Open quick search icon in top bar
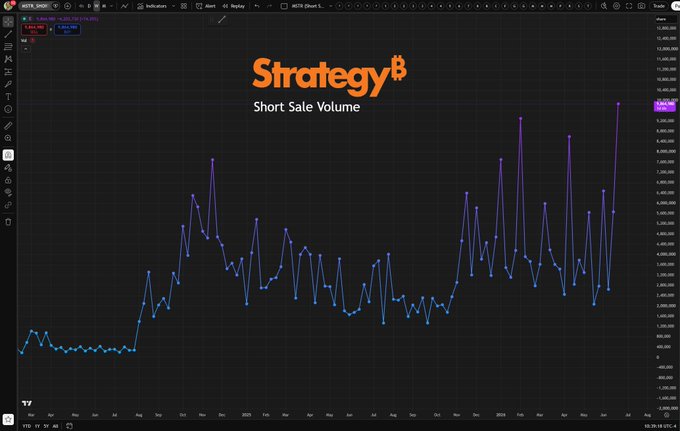 pyautogui.click(x=604, y=6)
